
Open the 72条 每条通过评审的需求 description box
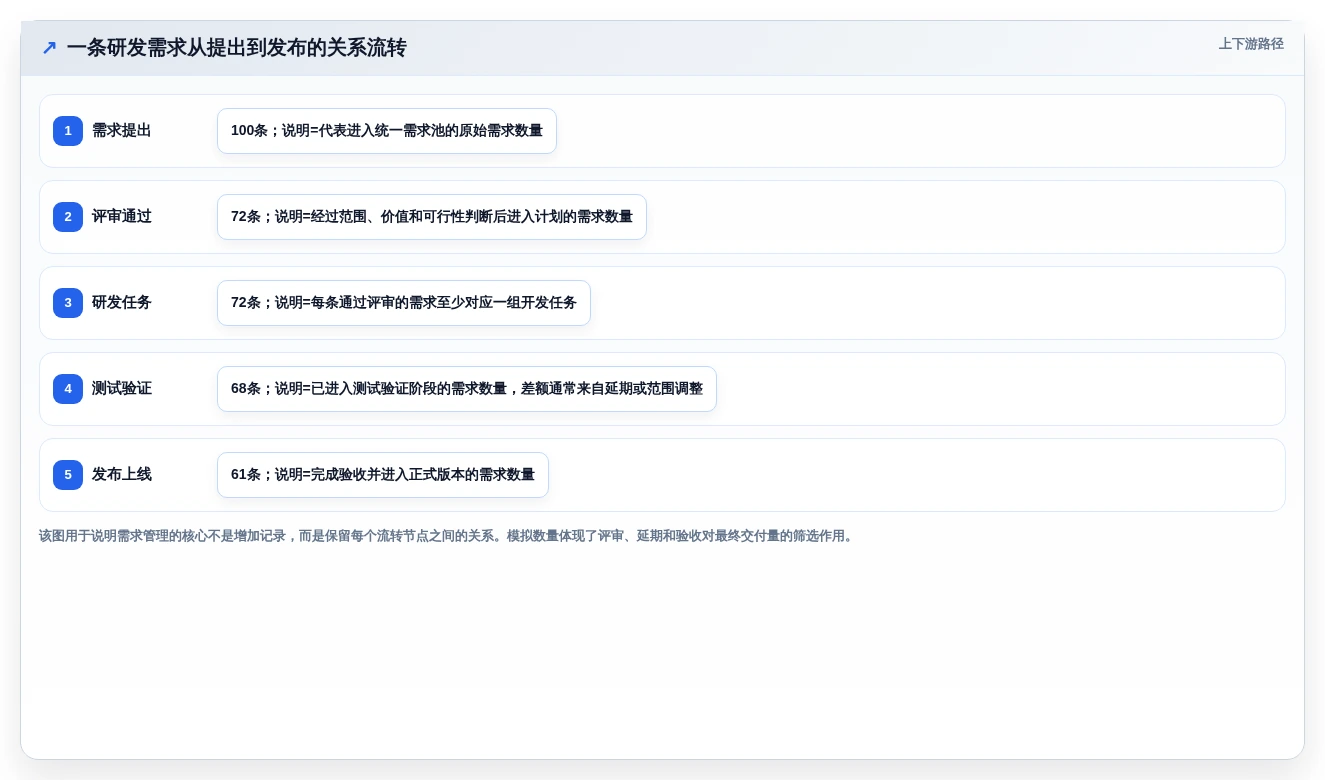[x=404, y=303]
